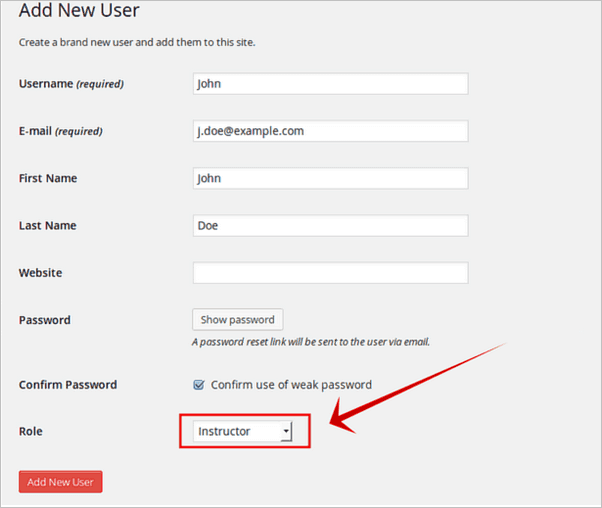The image size is (602, 508).
Task: Select the Last Name text field
Action: pos(330,225)
